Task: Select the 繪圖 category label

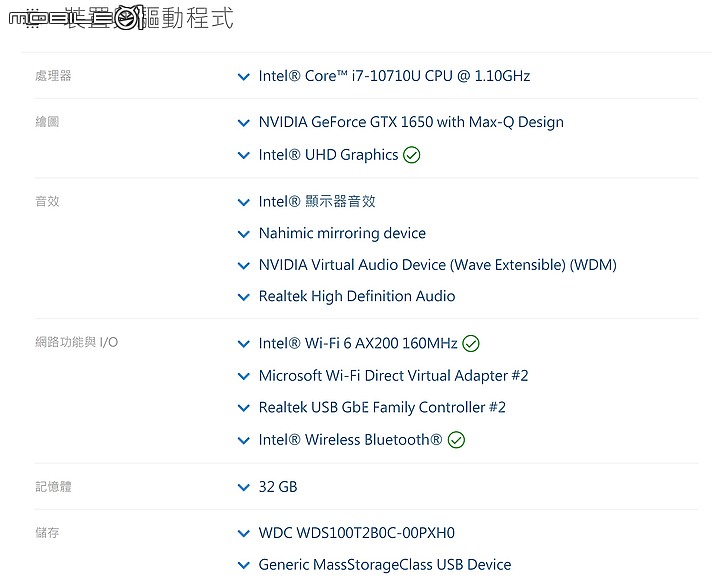Action: [47, 122]
